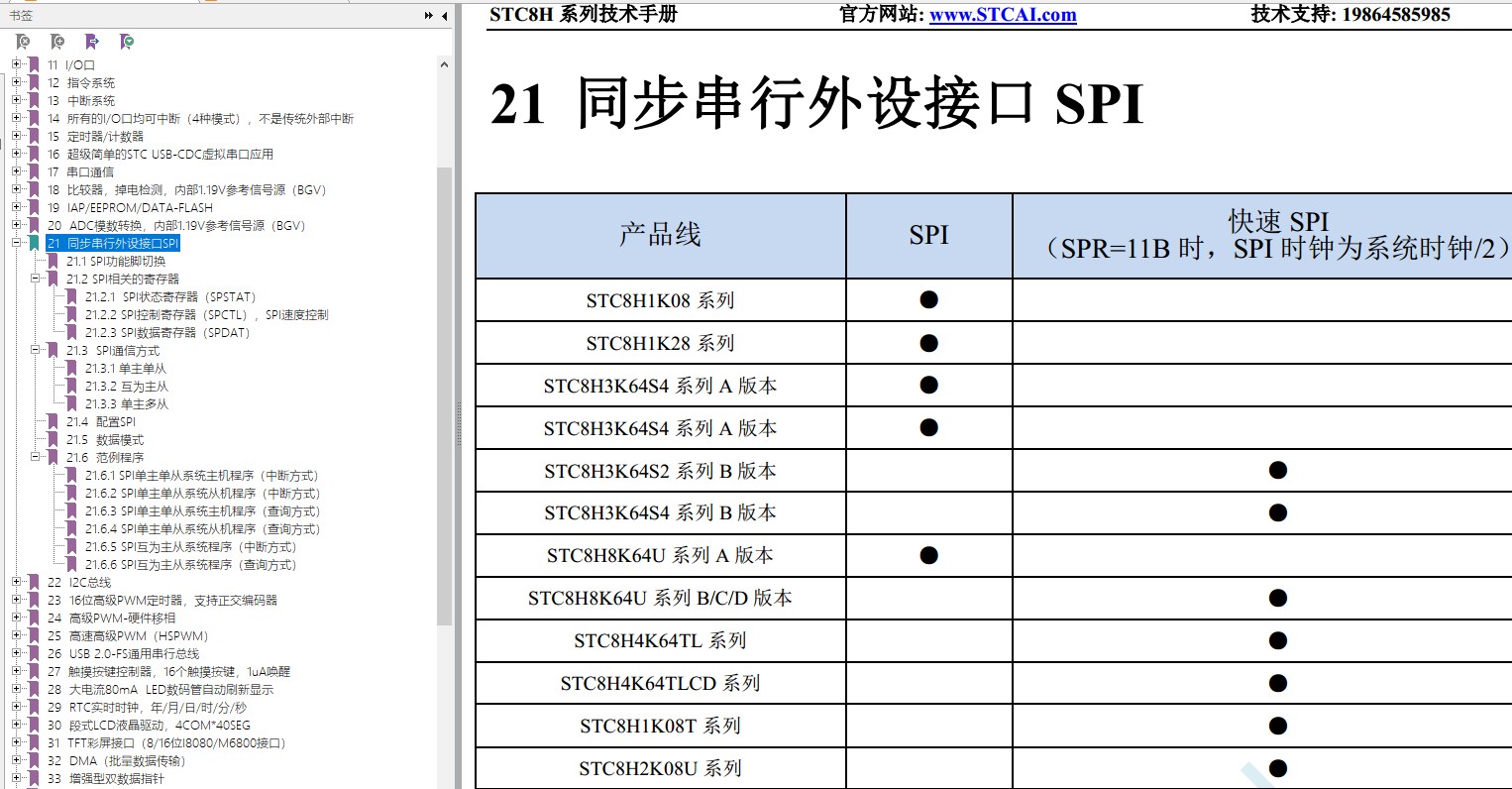
Task: Click the bookmark icon beside 28 大电流80mA LED
Action: point(35,690)
